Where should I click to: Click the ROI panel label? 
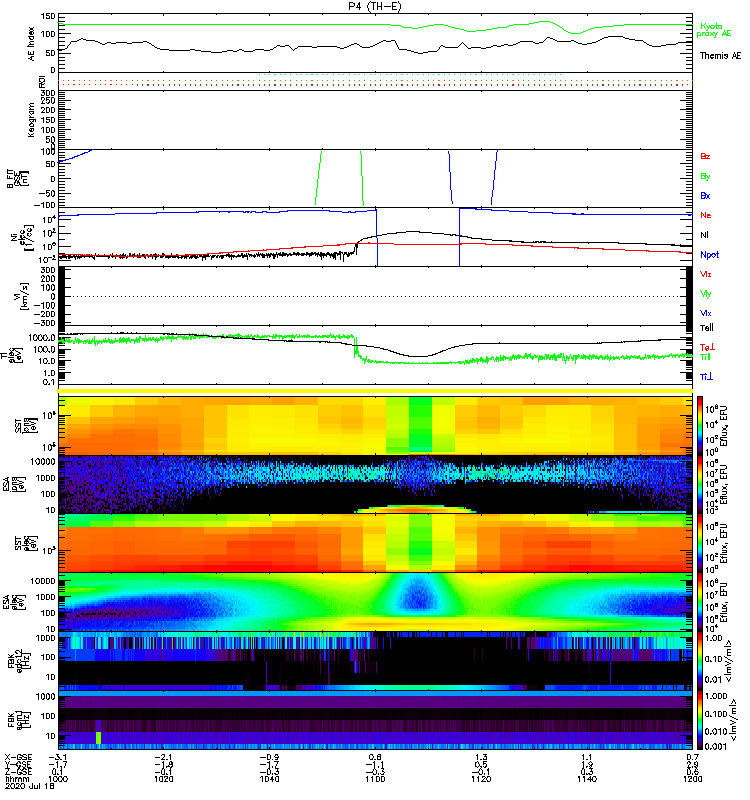42,82
